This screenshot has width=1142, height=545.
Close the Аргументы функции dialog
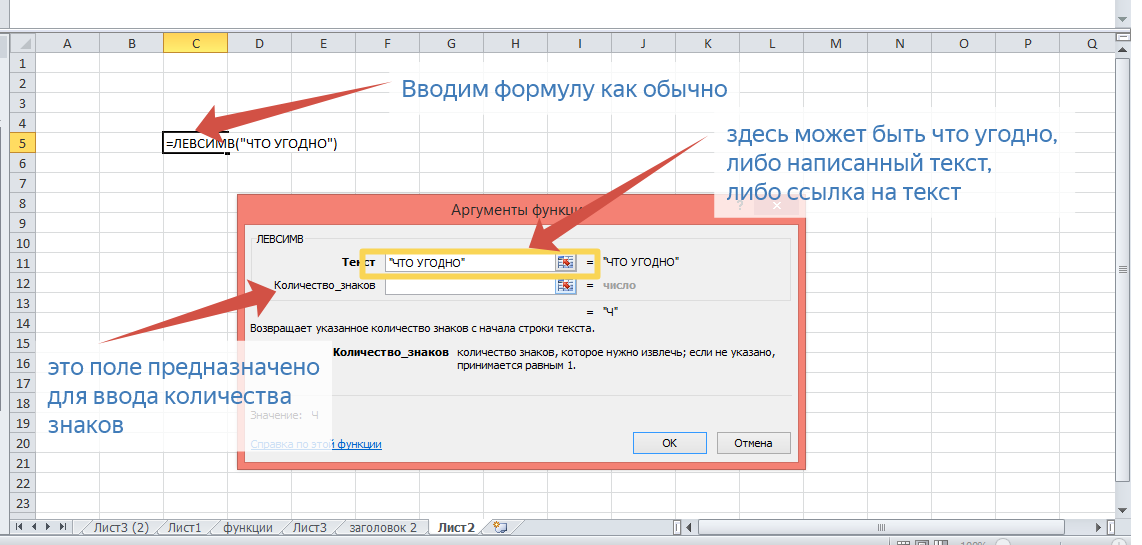coord(776,207)
